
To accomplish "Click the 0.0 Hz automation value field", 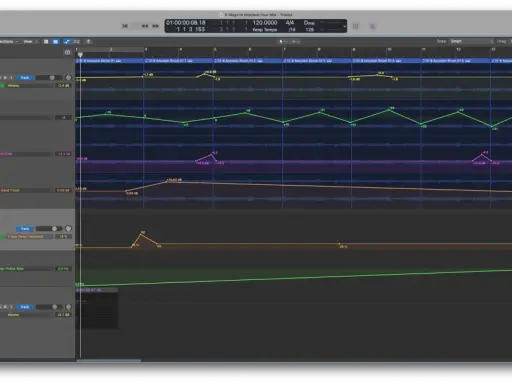I will click(63, 269).
